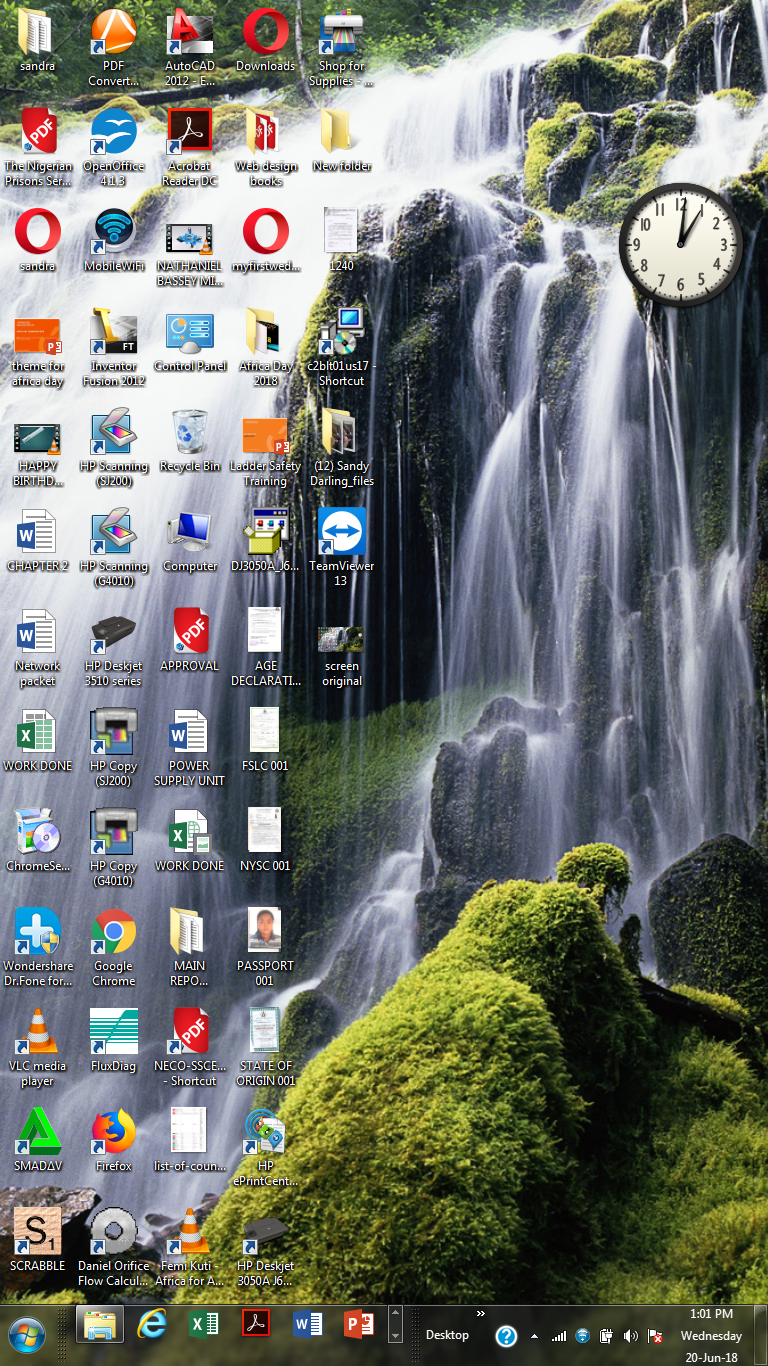The width and height of the screenshot is (768, 1366).
Task: Launch FluxDiag shortcut
Action: [113, 1032]
